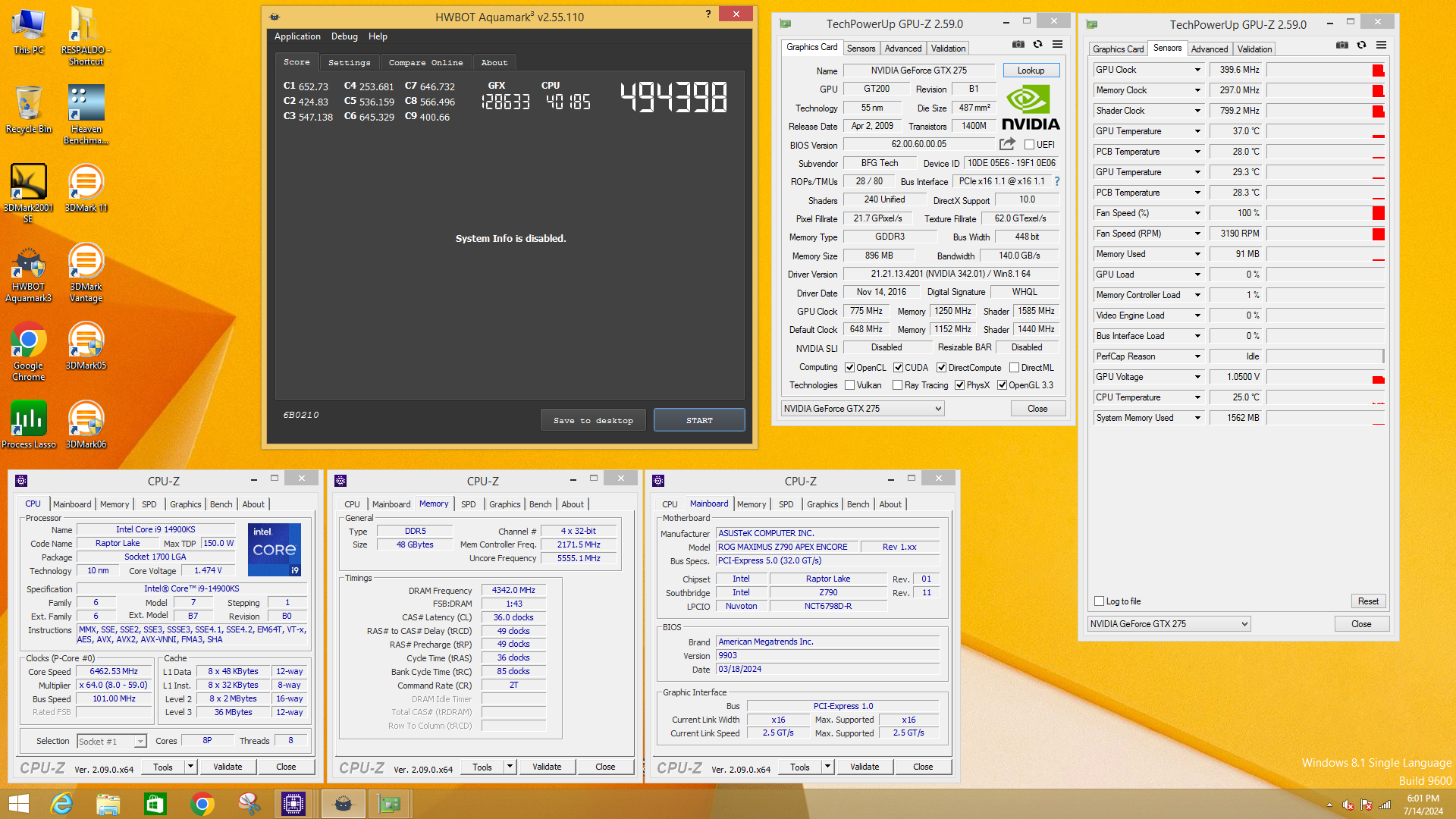Open File Explorer from taskbar
This screenshot has height=819, width=1456.
click(108, 804)
